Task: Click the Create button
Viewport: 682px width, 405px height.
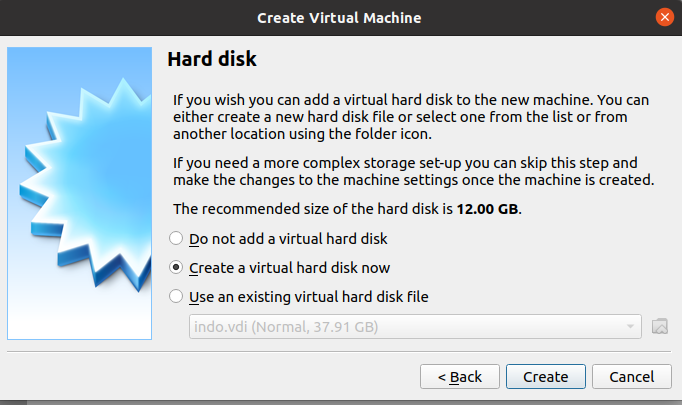Action: pyautogui.click(x=545, y=376)
